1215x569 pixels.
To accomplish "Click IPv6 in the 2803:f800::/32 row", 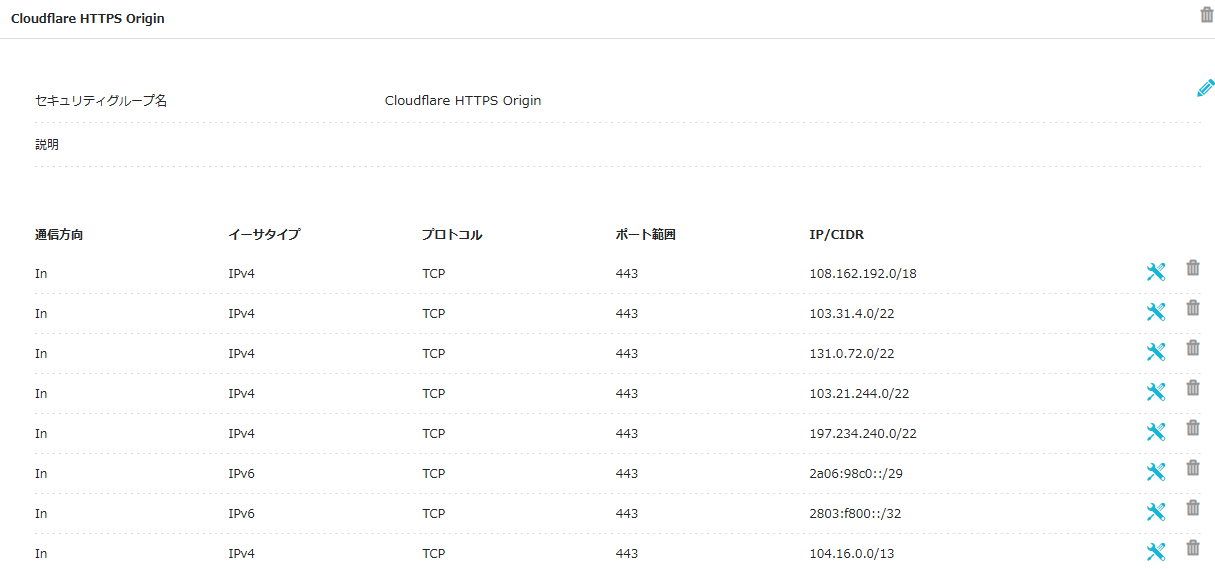I will (241, 513).
